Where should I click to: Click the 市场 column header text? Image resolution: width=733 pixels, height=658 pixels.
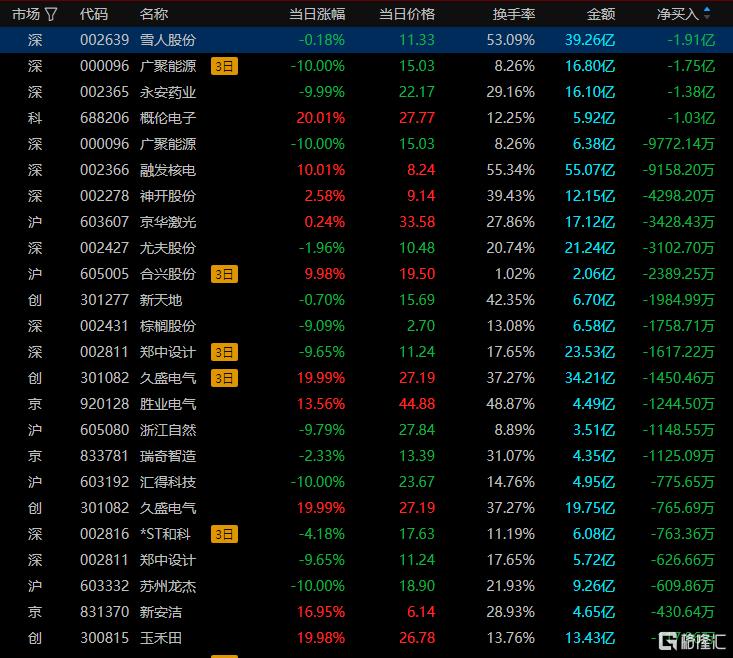tap(26, 14)
